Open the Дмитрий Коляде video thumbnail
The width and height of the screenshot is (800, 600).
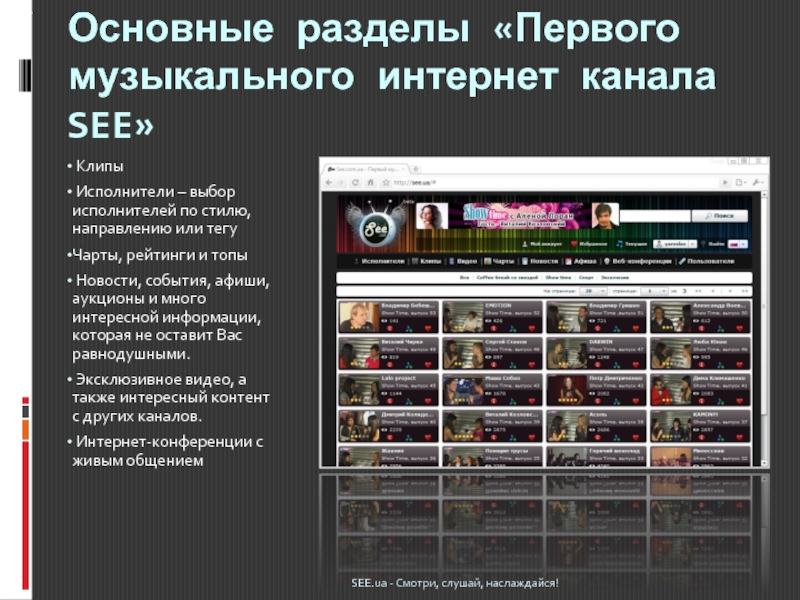click(x=359, y=426)
